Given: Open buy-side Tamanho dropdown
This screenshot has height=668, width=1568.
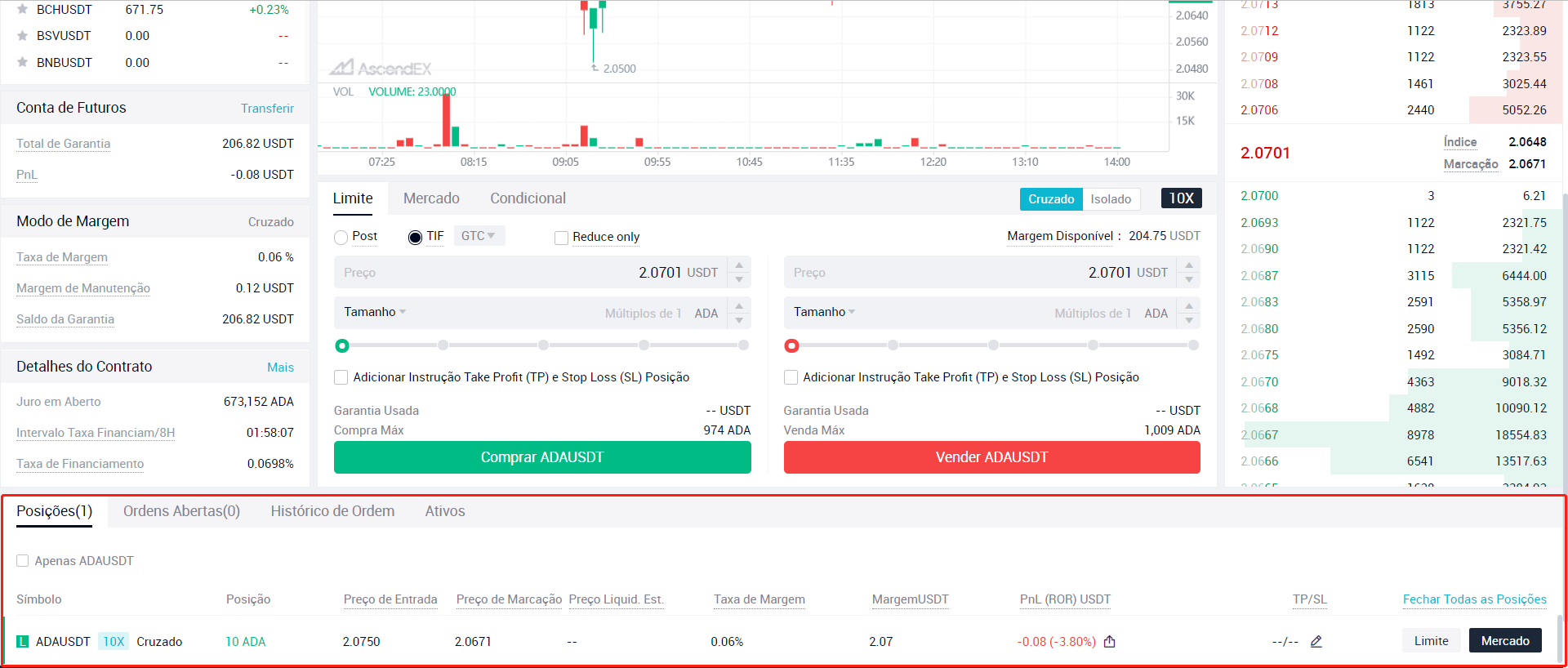Looking at the screenshot, I should coord(375,312).
